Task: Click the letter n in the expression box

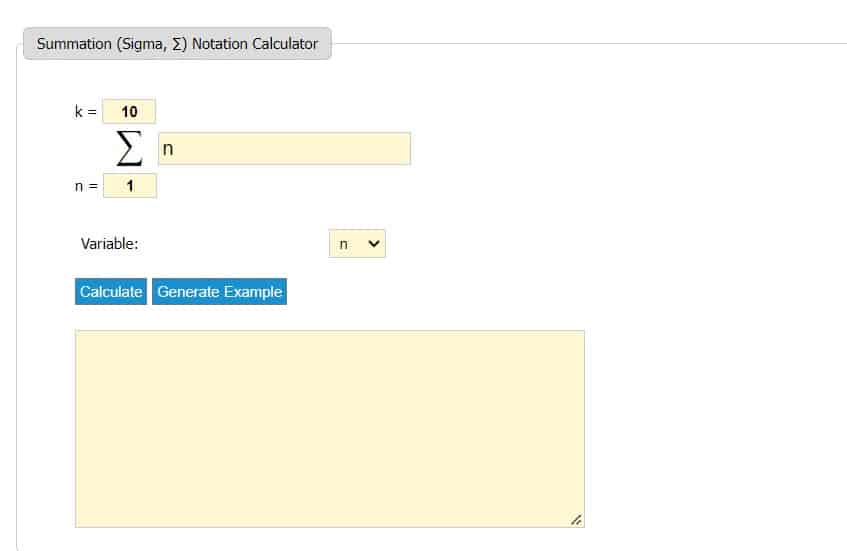Action: click(168, 150)
